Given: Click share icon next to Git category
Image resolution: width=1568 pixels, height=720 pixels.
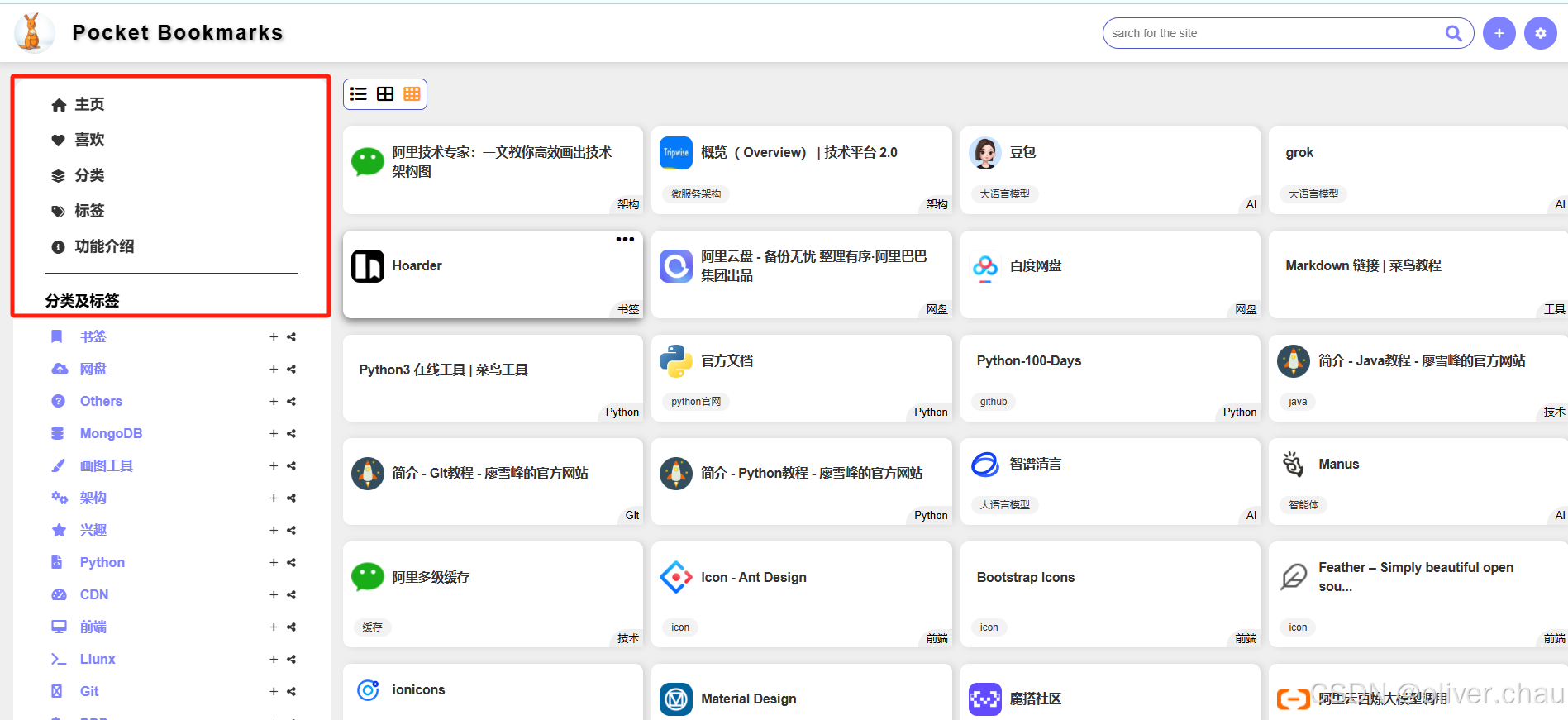Looking at the screenshot, I should pyautogui.click(x=291, y=691).
